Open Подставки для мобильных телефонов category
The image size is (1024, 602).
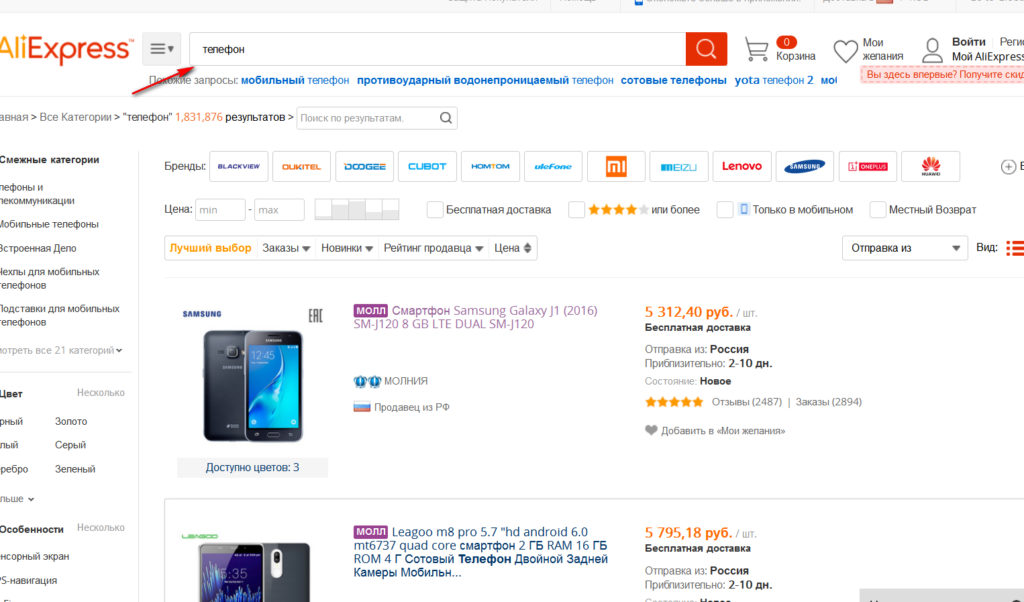pyautogui.click(x=59, y=315)
